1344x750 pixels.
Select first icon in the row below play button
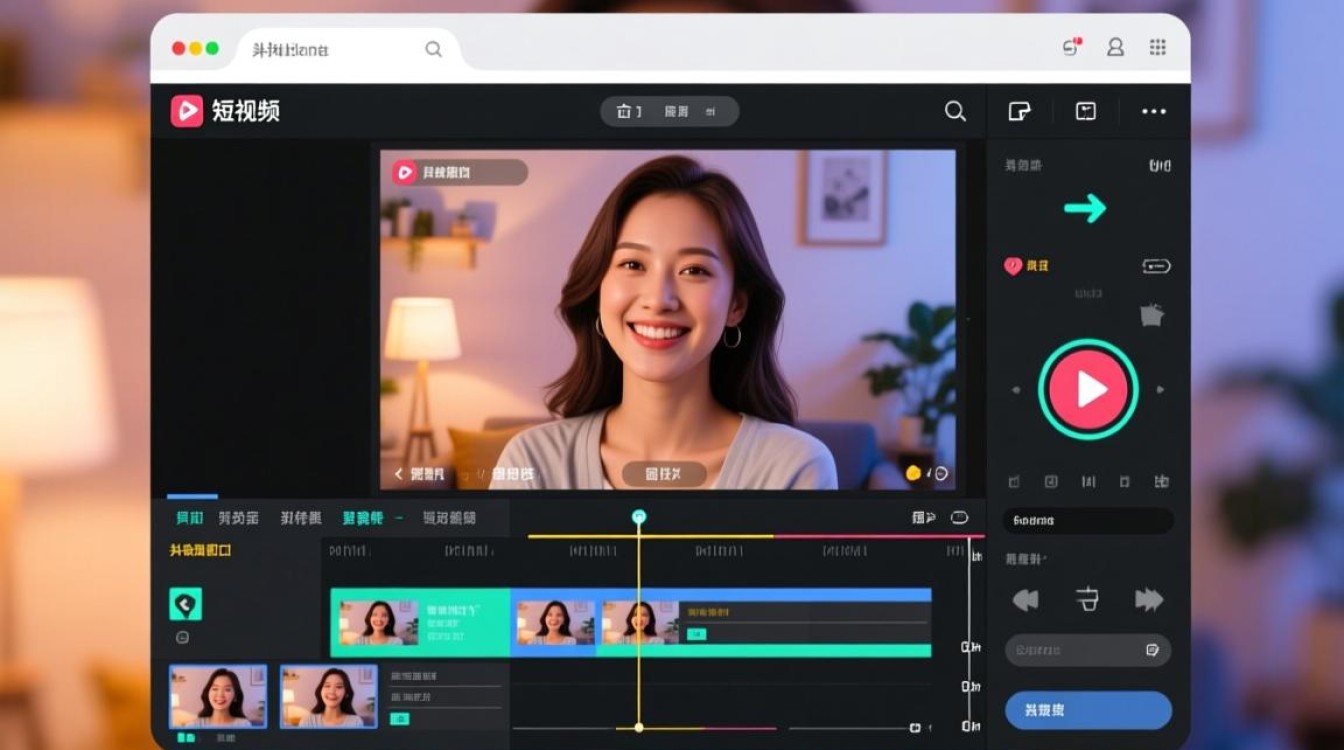click(x=1013, y=481)
